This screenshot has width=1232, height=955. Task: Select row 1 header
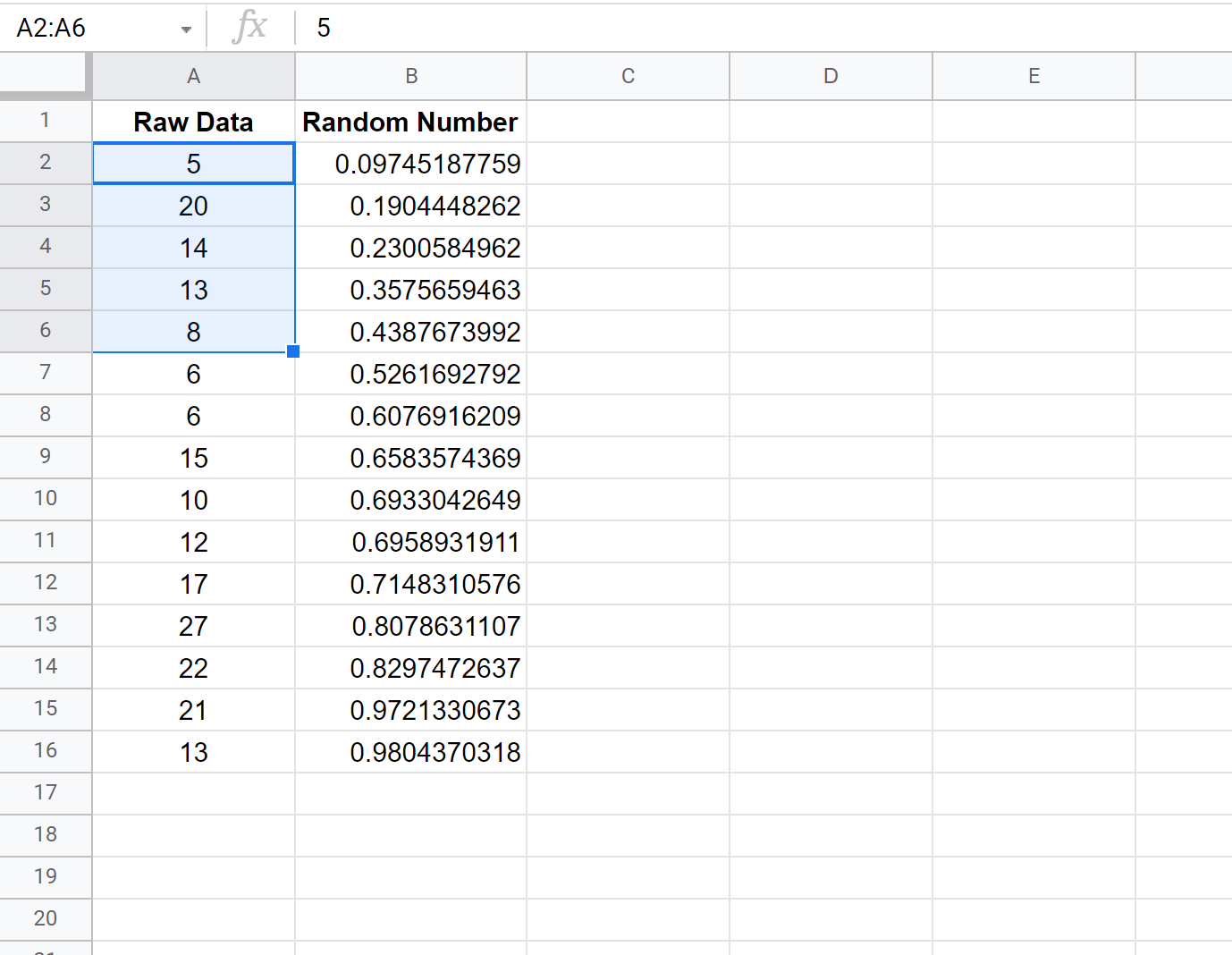coord(46,121)
